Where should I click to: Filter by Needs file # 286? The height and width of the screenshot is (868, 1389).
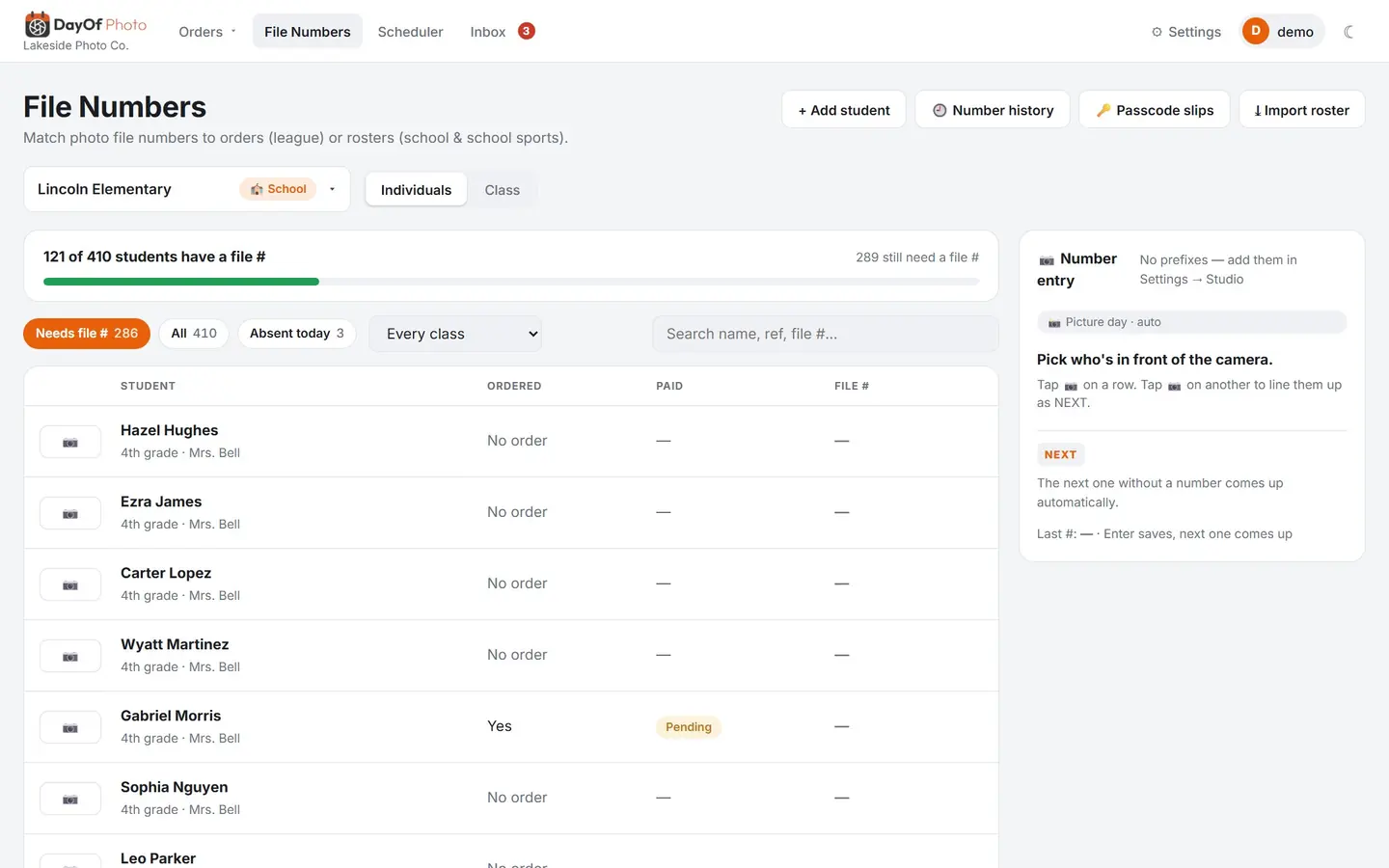[x=87, y=334]
